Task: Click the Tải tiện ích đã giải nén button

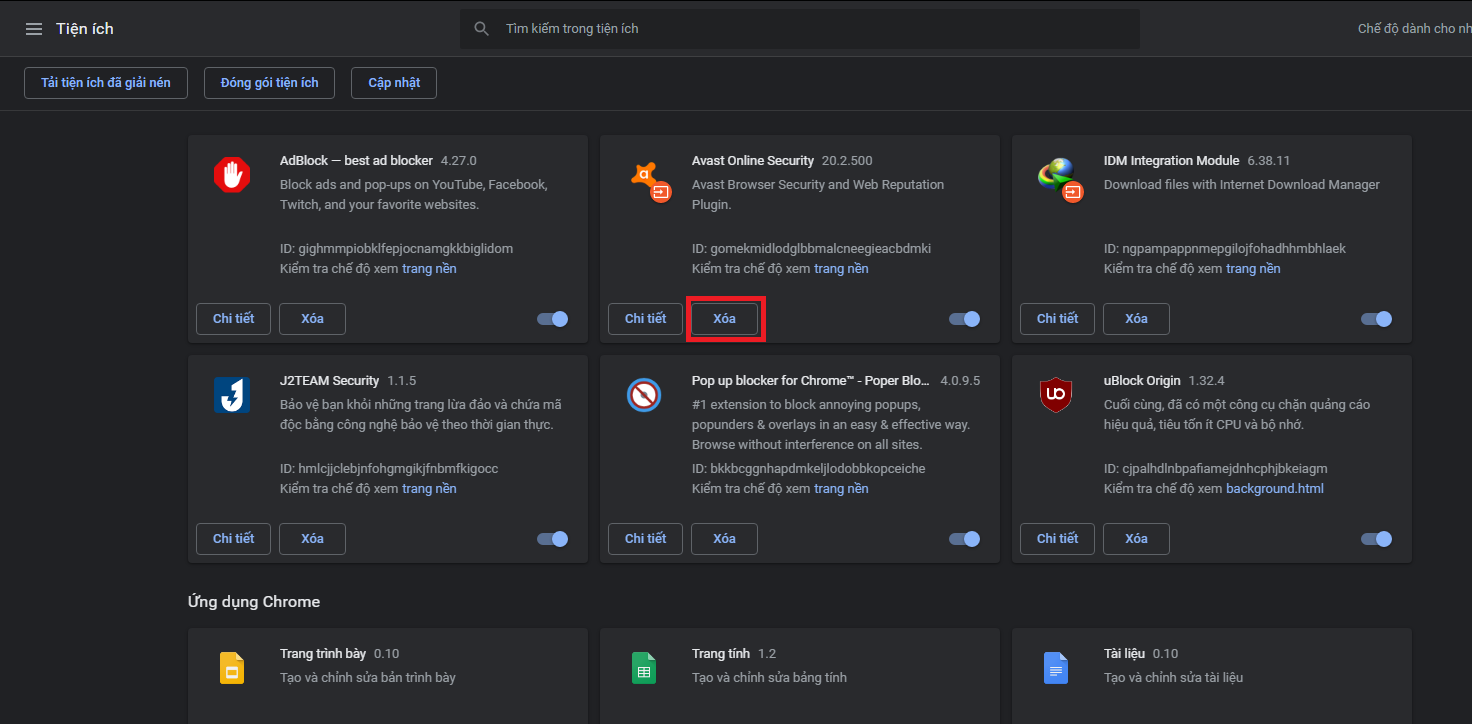Action: tap(105, 82)
